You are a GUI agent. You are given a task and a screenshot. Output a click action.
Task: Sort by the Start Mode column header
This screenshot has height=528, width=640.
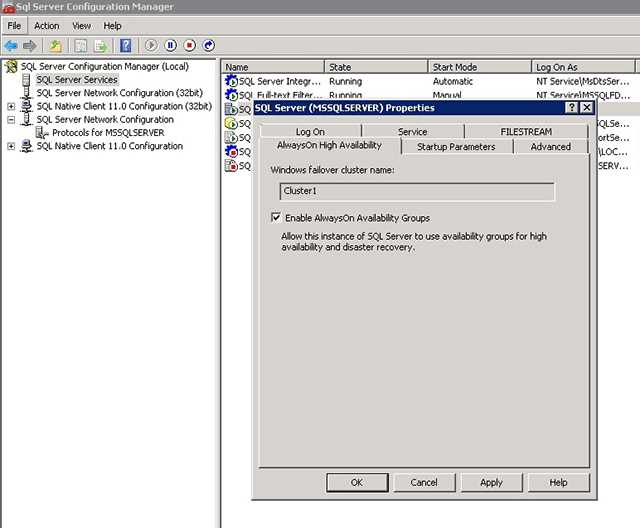pyautogui.click(x=480, y=67)
